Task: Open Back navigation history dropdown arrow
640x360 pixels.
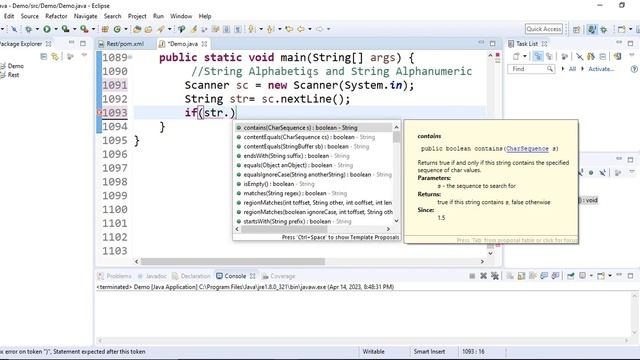Action: click(x=310, y=29)
